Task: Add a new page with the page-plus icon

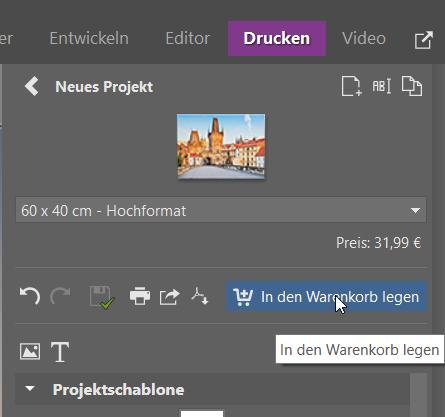Action: point(351,86)
